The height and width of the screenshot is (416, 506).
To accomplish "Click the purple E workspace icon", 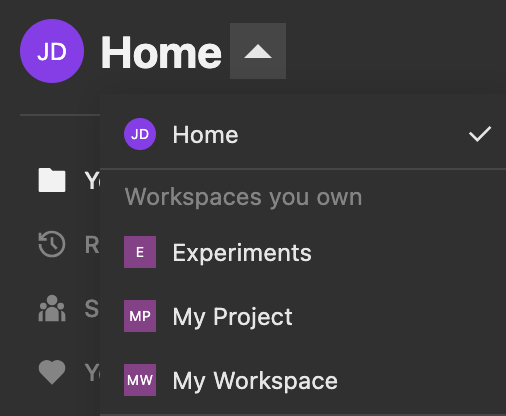I will click(140, 252).
